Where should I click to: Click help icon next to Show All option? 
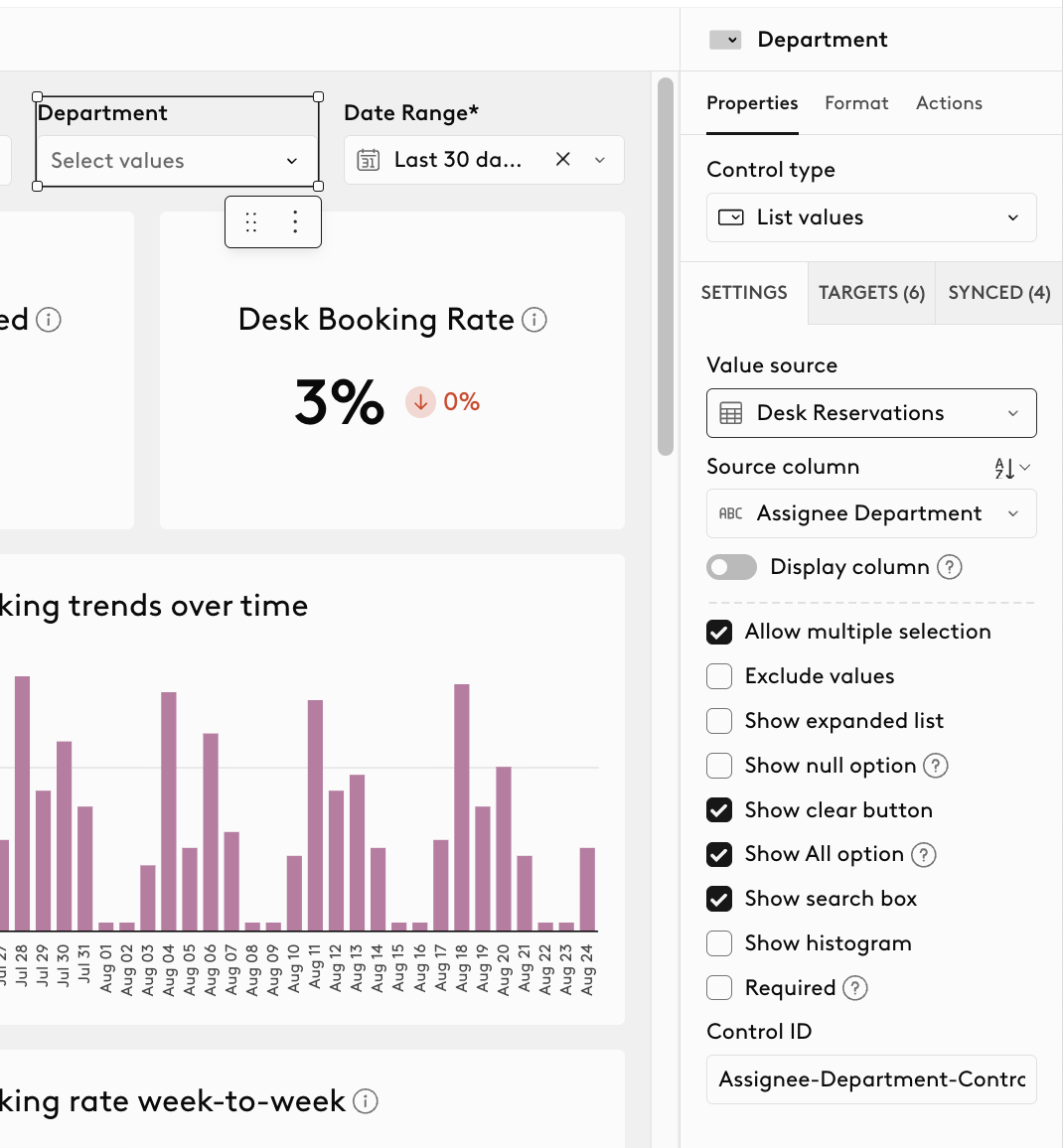pos(923,854)
